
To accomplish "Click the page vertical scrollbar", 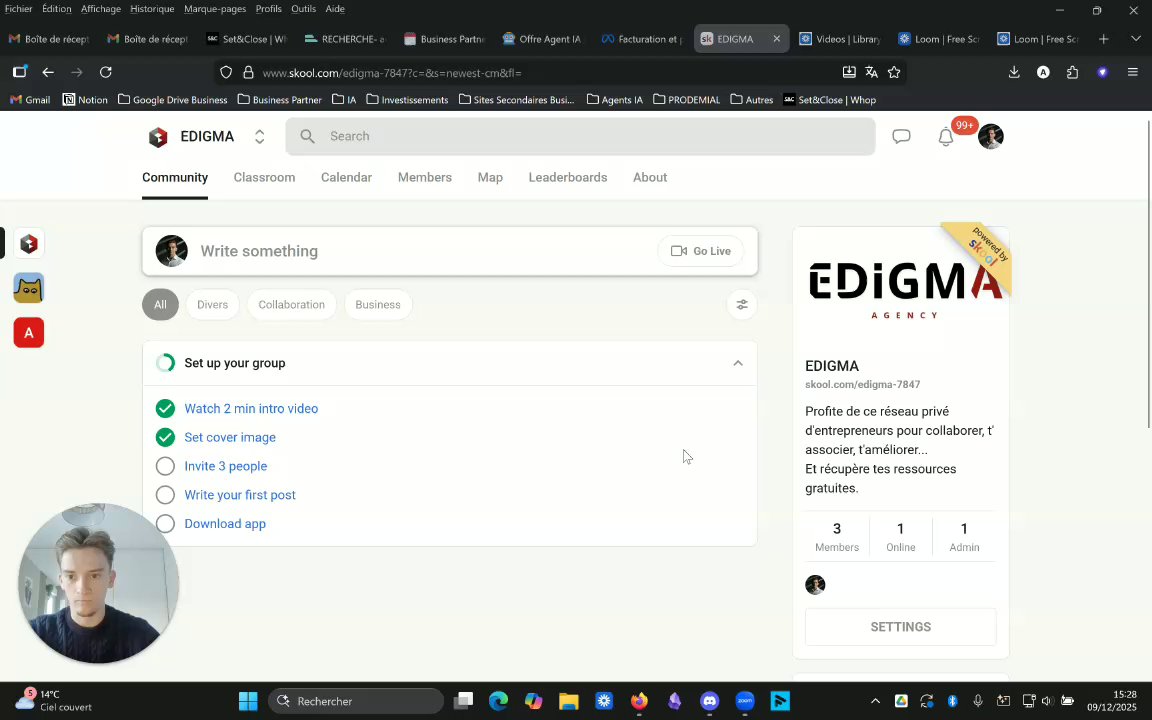I will (1148, 272).
